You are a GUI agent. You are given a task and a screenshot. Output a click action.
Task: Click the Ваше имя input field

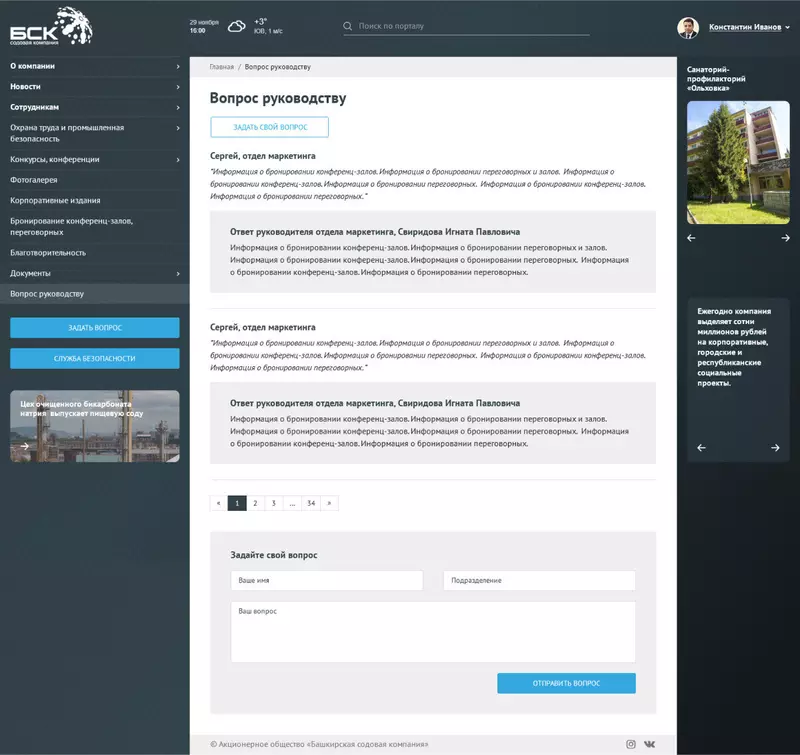coord(326,580)
